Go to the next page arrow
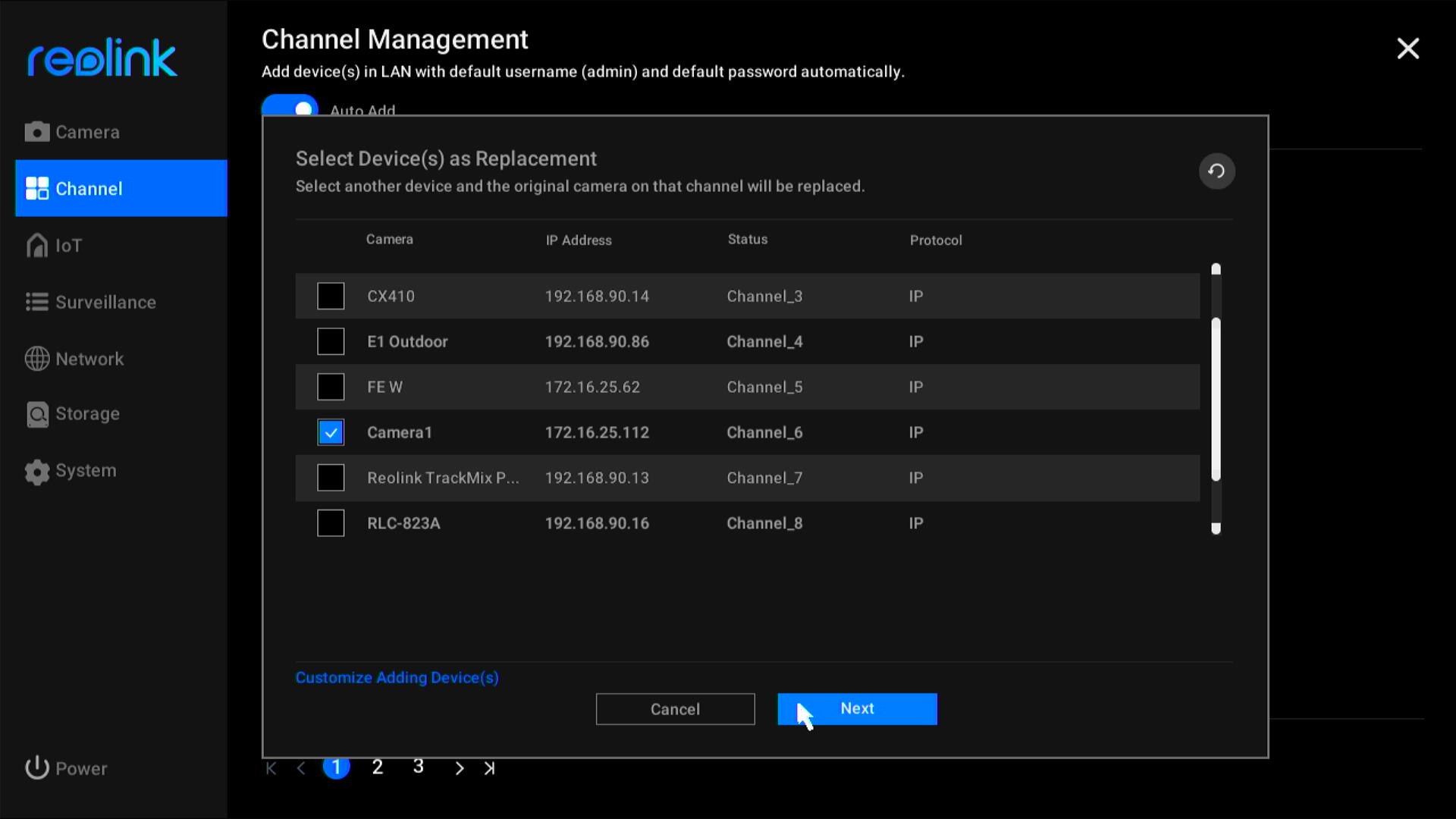Screen dimensions: 1456x819 tap(459, 768)
